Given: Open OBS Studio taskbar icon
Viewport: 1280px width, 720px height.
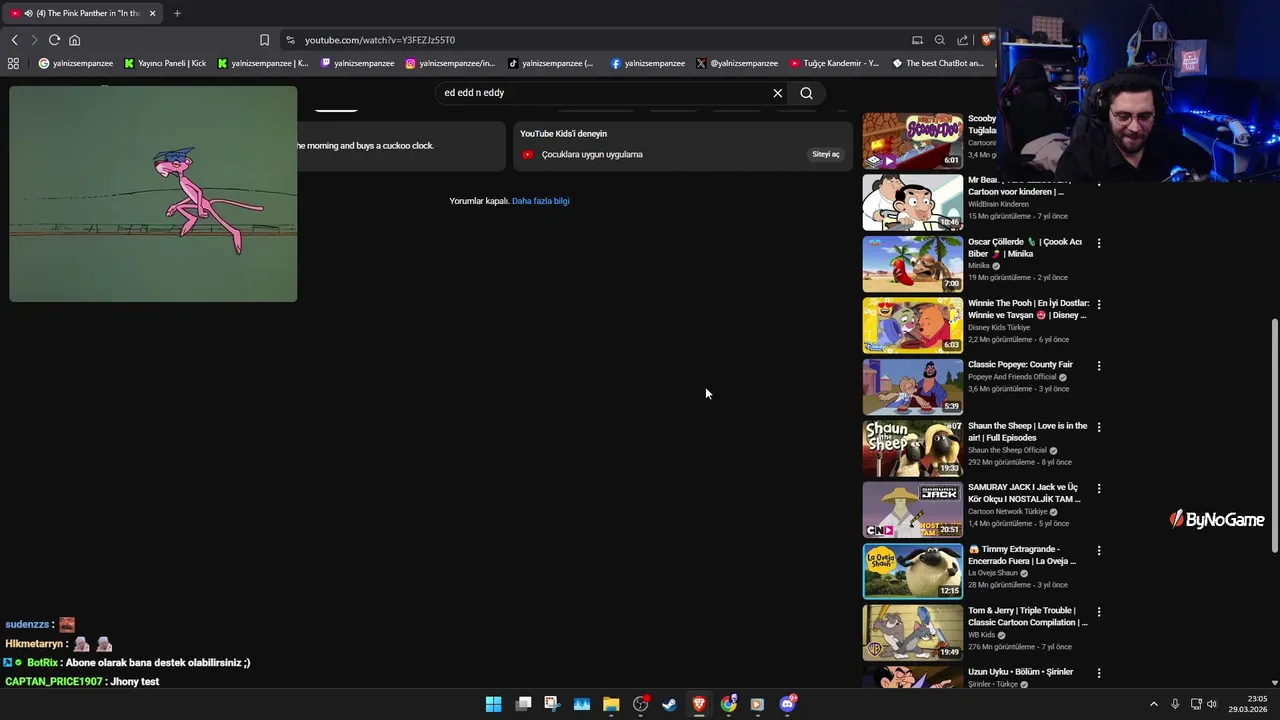Looking at the screenshot, I should [x=640, y=704].
